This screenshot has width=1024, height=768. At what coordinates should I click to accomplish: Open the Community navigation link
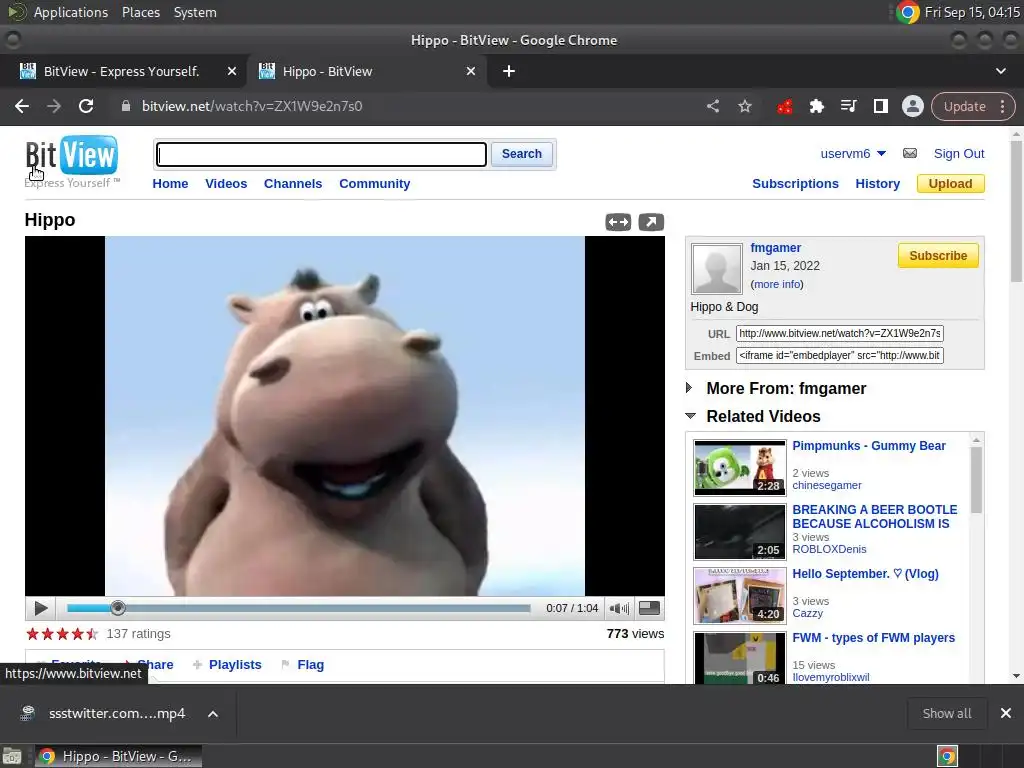click(x=375, y=184)
